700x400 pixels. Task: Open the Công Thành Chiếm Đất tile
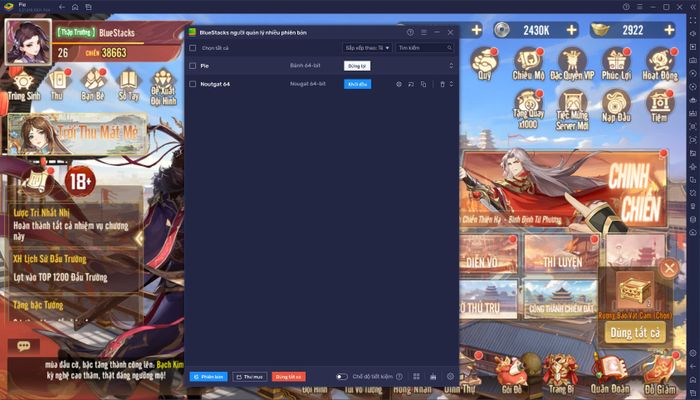click(562, 299)
